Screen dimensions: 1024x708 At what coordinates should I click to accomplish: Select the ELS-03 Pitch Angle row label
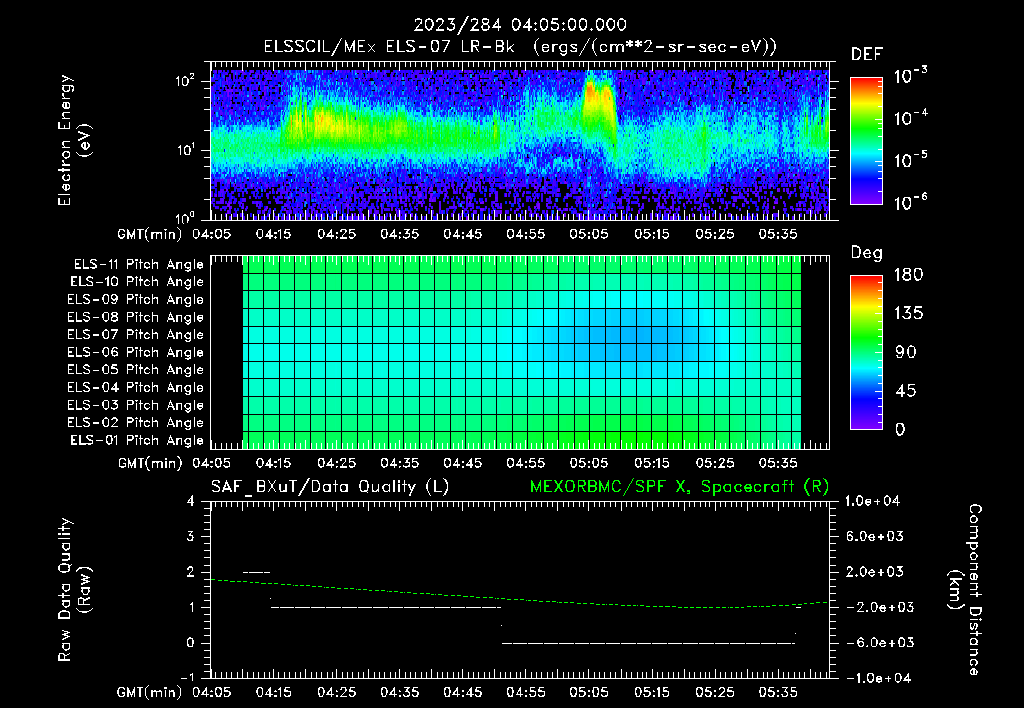click(135, 406)
